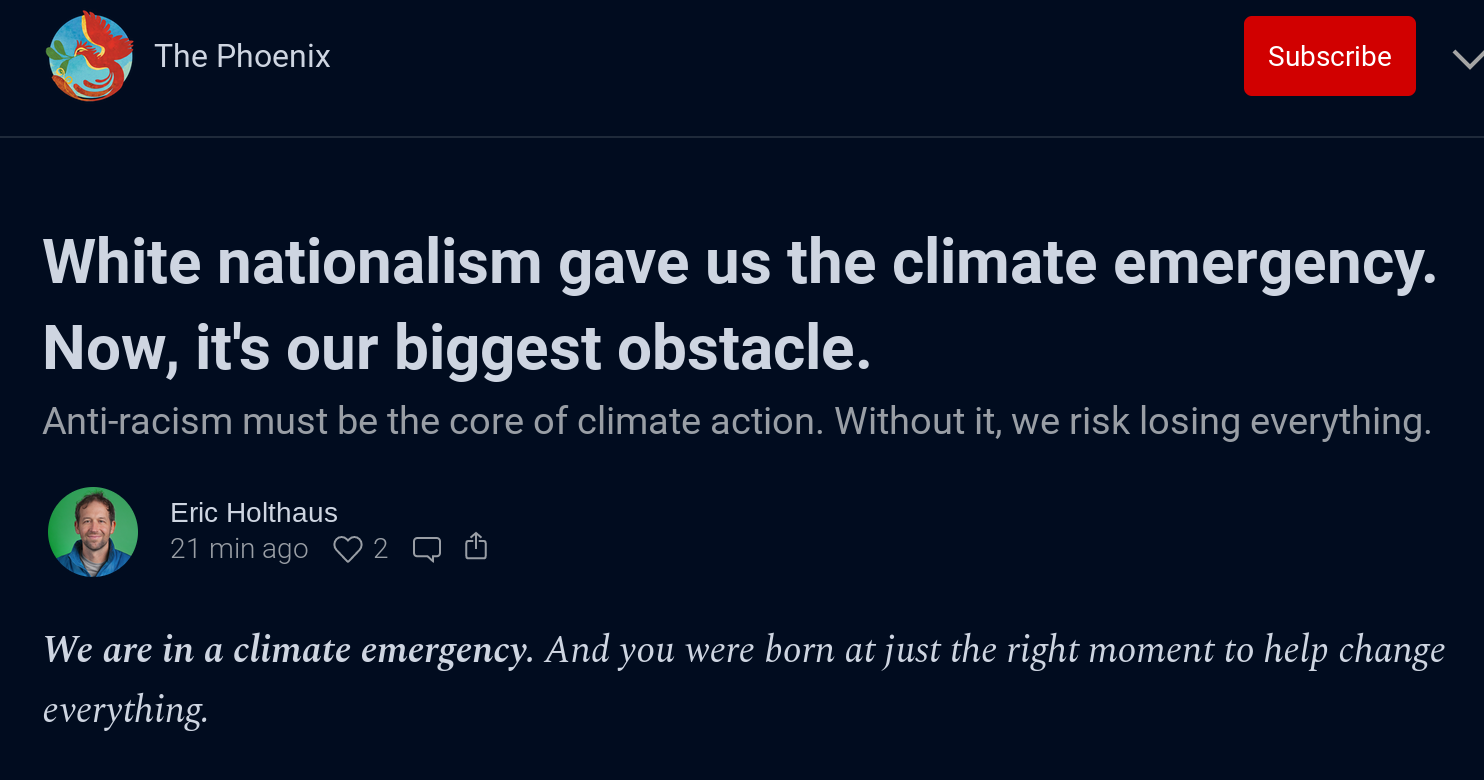The width and height of the screenshot is (1484, 780).
Task: View the like count number 2
Action: click(380, 549)
